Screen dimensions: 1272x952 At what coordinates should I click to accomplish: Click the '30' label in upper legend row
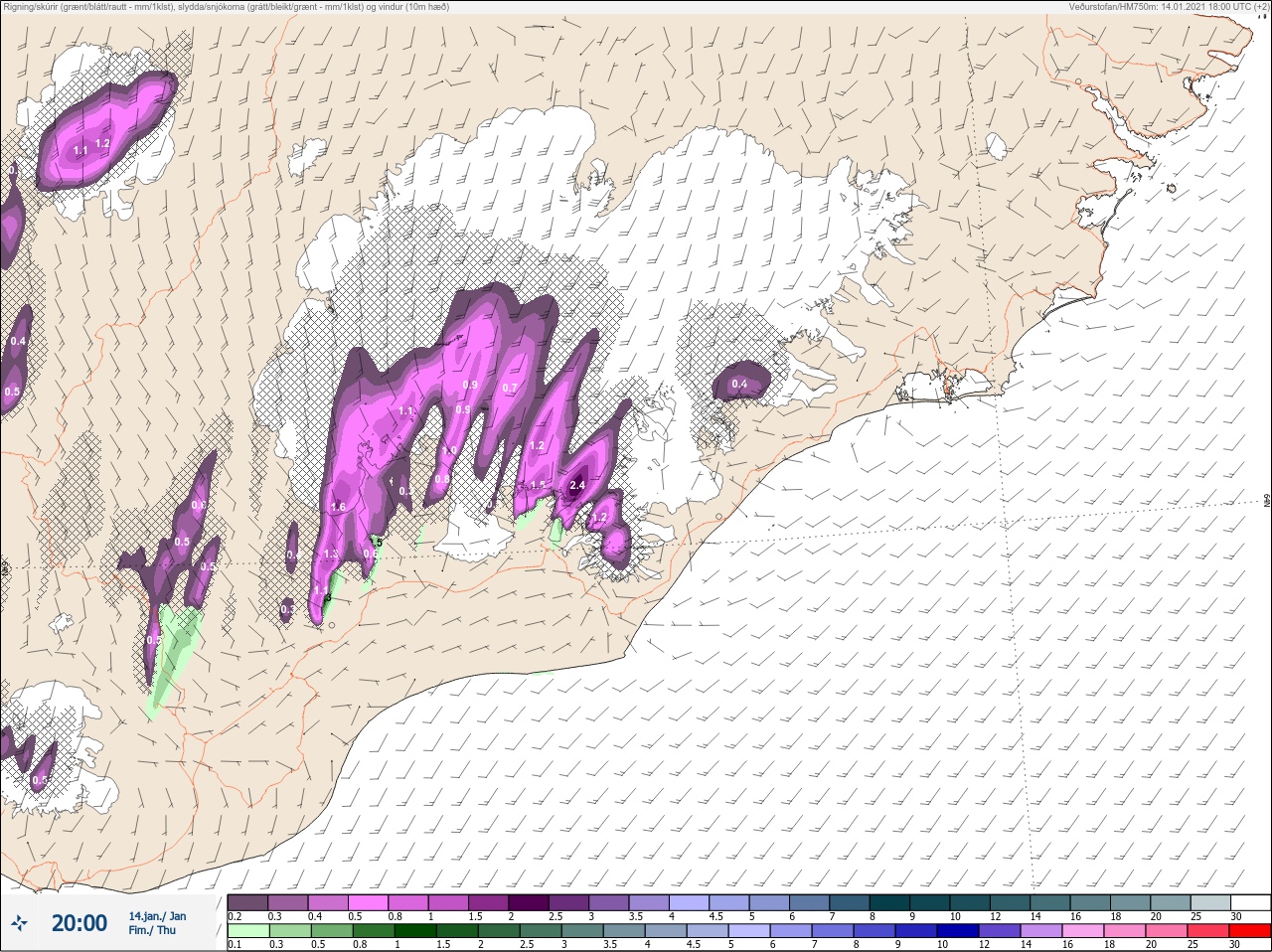pos(1236,916)
